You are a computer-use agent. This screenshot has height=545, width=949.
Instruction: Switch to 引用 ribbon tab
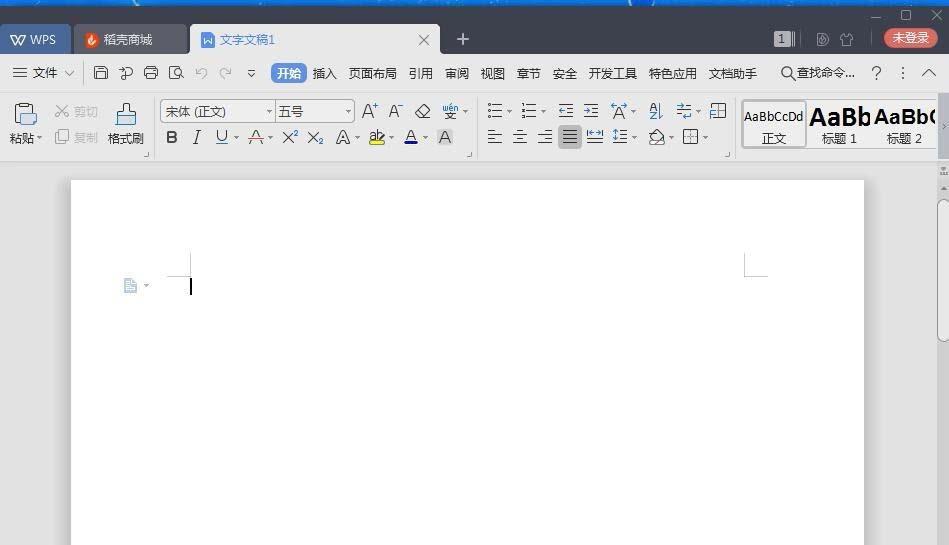421,73
